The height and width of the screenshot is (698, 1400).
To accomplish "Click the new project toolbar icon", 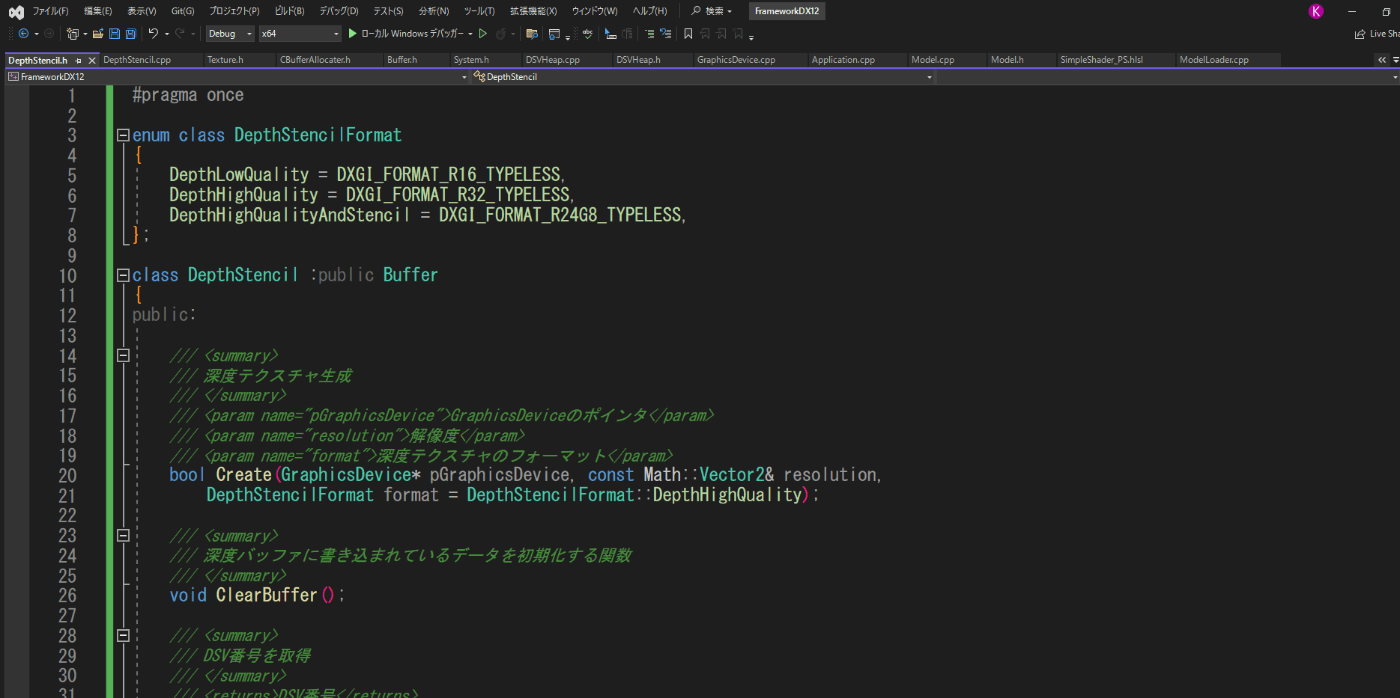I will coord(73,33).
